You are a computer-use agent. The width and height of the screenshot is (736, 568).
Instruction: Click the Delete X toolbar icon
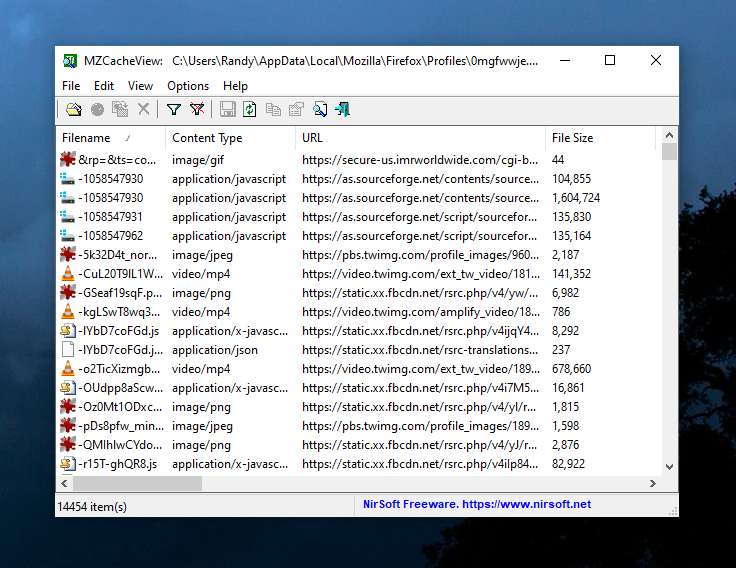click(144, 109)
